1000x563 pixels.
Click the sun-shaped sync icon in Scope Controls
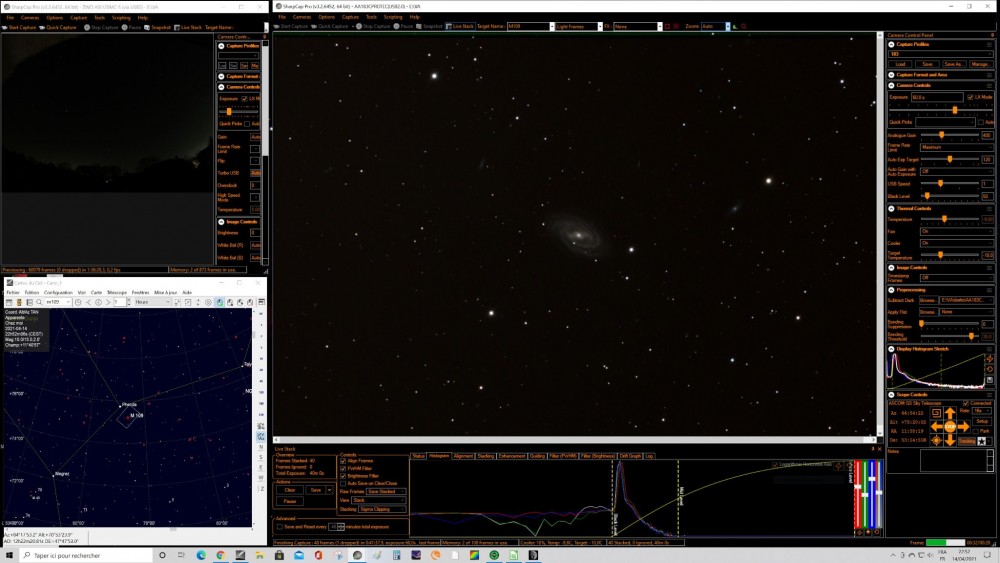936,441
